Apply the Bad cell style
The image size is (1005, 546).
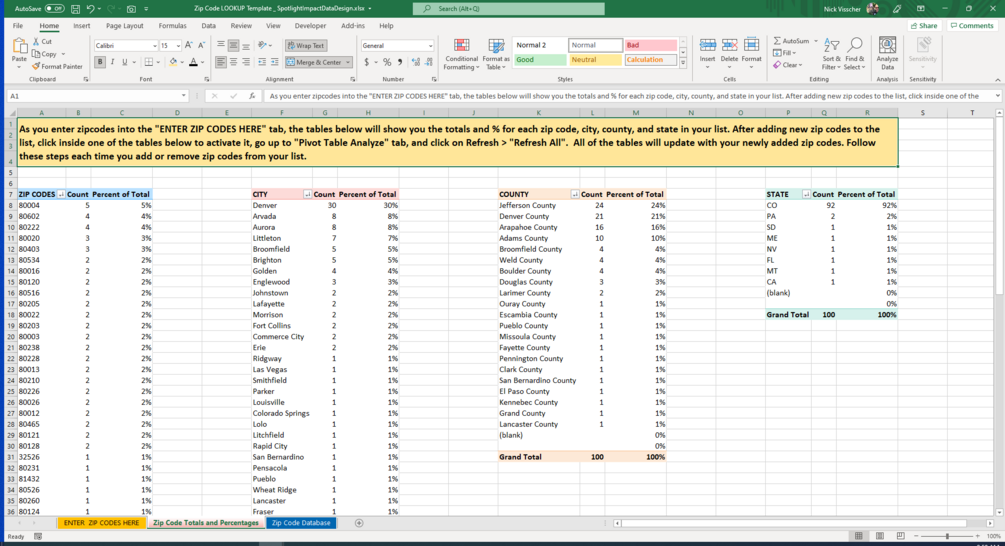651,45
